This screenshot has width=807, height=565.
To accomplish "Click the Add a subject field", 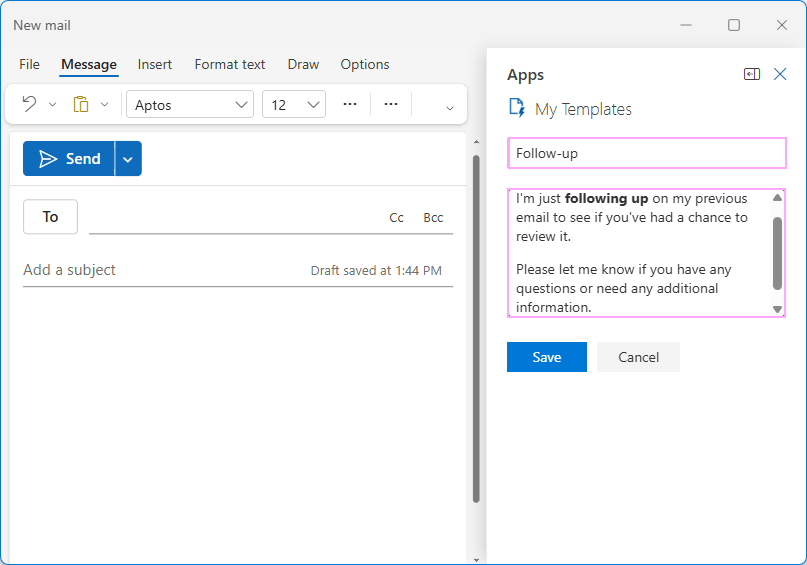I will click(x=165, y=270).
